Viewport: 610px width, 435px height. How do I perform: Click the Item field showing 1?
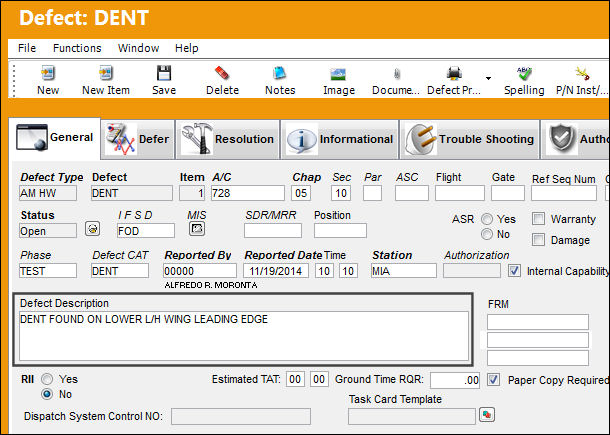coord(192,193)
